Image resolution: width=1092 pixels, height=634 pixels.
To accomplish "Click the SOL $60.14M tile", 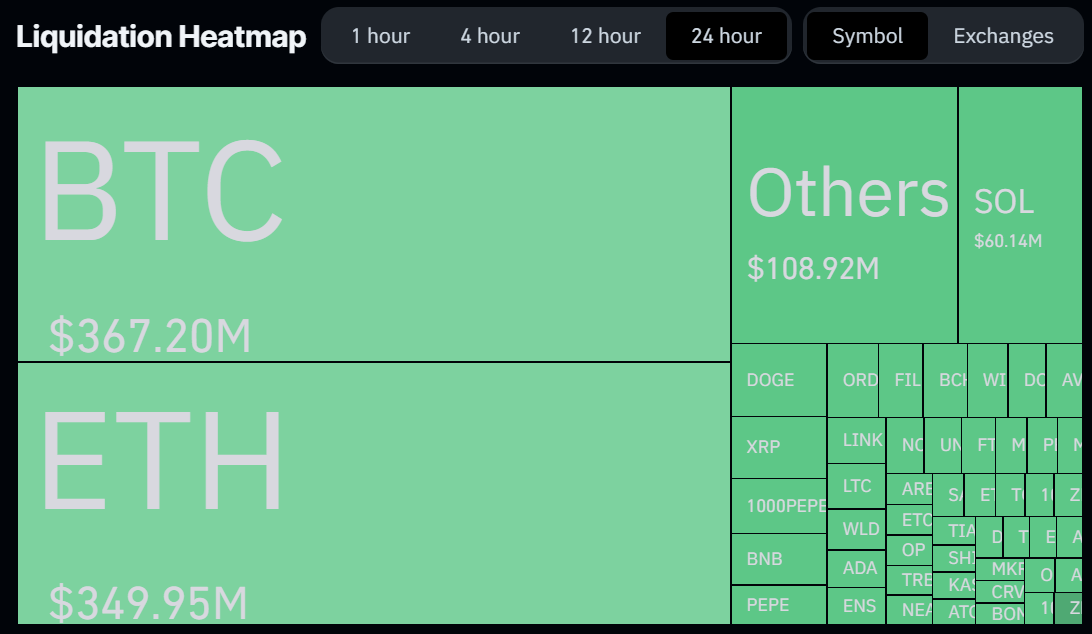I will pyautogui.click(x=1019, y=215).
